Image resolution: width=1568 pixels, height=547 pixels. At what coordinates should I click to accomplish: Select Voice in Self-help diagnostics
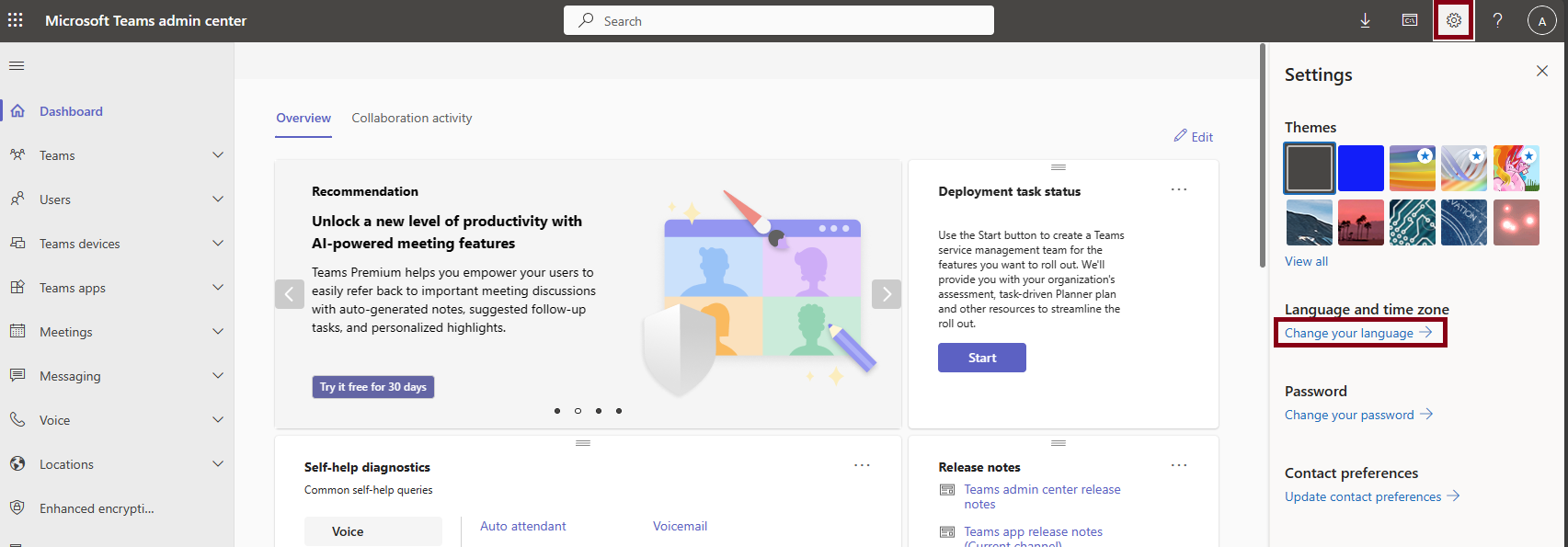click(x=373, y=531)
